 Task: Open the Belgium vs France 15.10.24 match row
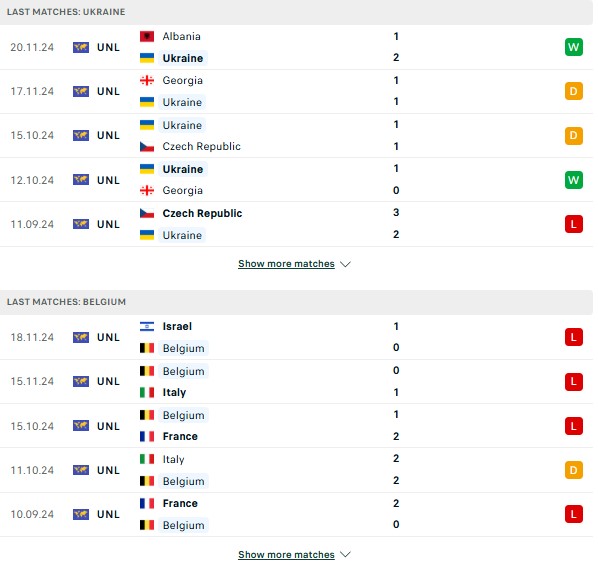296,426
